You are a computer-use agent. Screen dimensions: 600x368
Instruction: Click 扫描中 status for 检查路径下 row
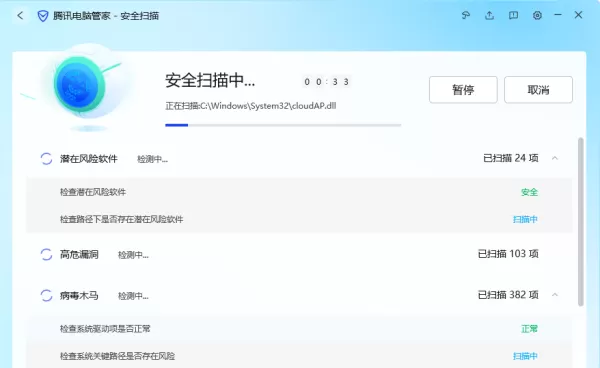525,219
